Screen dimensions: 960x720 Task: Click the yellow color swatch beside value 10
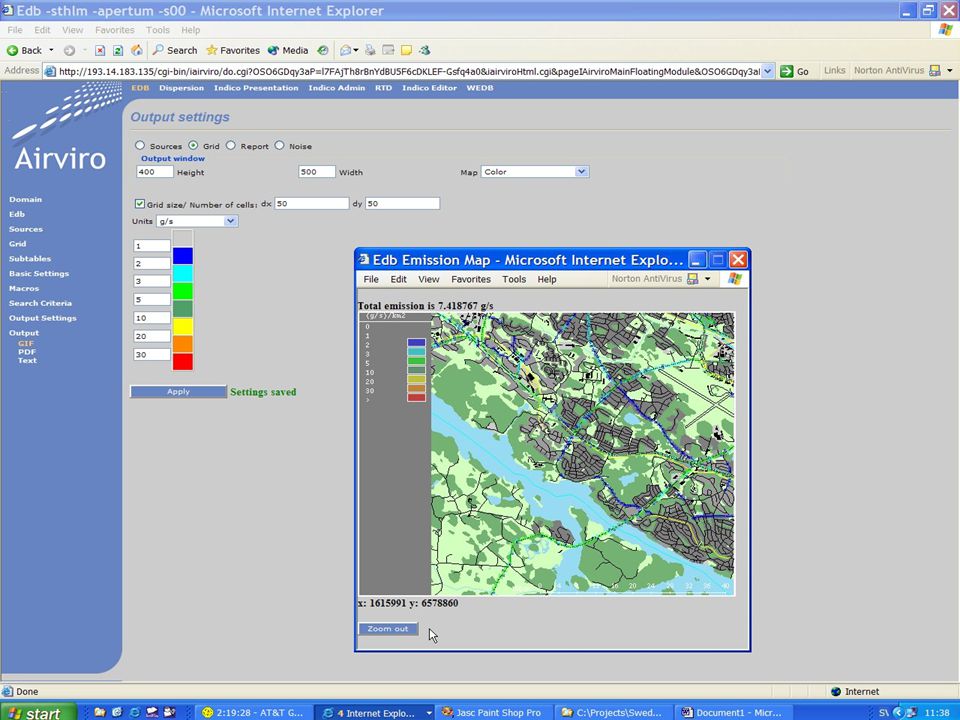183,326
